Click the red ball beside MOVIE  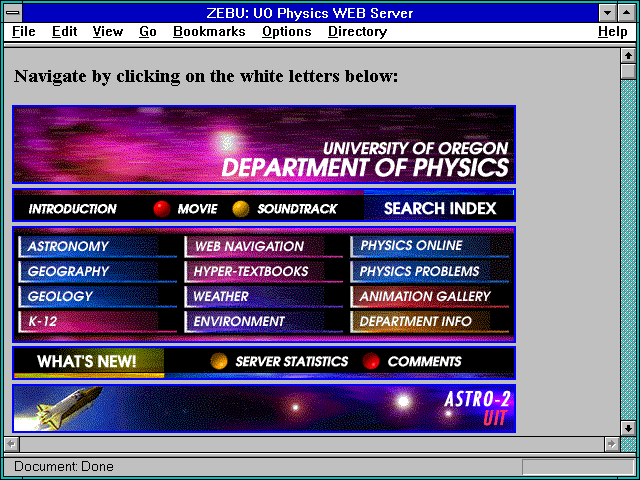162,209
